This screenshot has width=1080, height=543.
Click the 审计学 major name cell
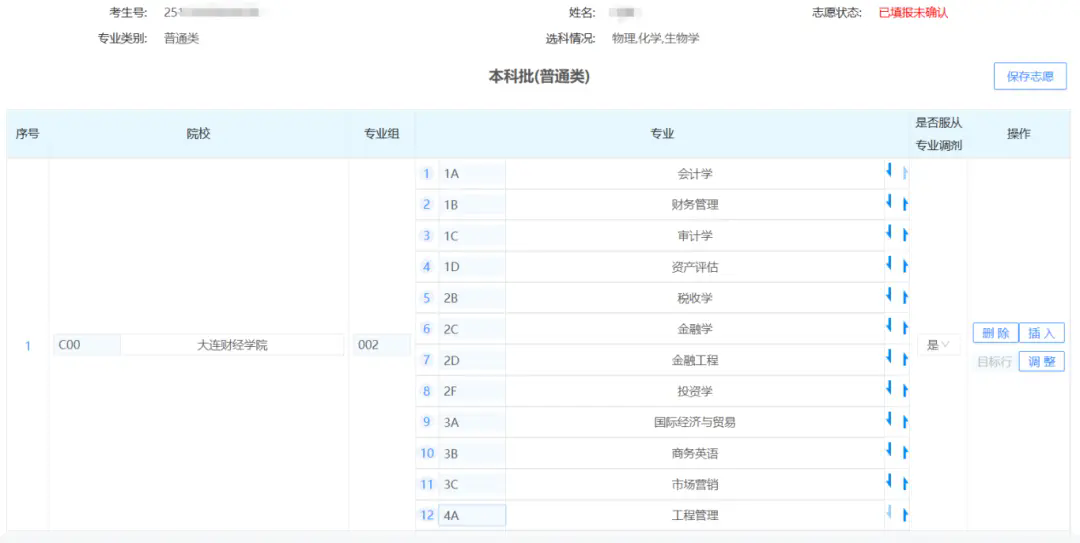pos(695,236)
